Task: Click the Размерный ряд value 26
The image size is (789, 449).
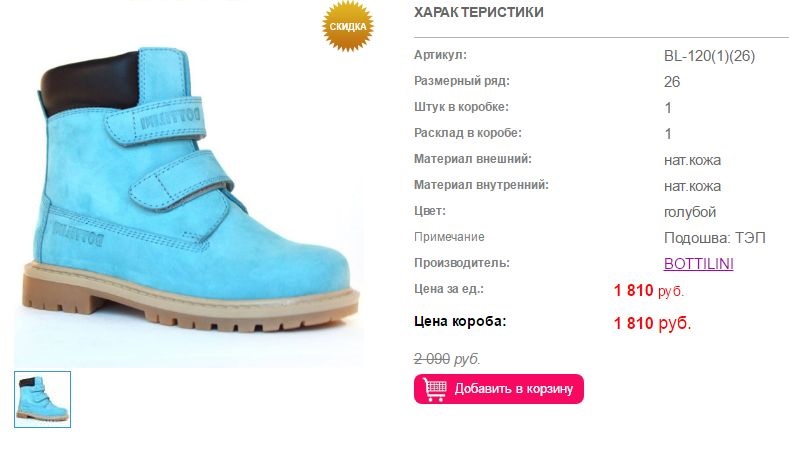Action: 672,82
